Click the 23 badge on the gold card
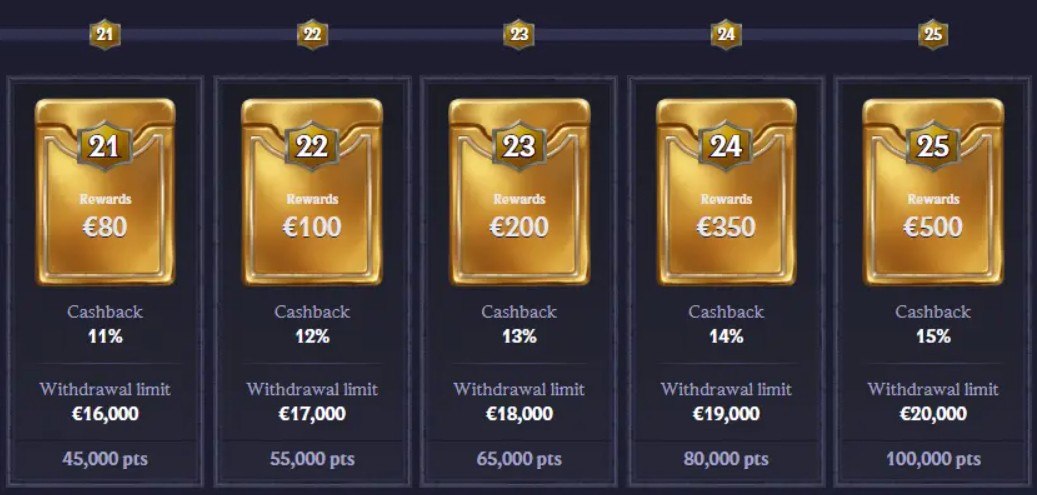1037x495 pixels. 519,146
